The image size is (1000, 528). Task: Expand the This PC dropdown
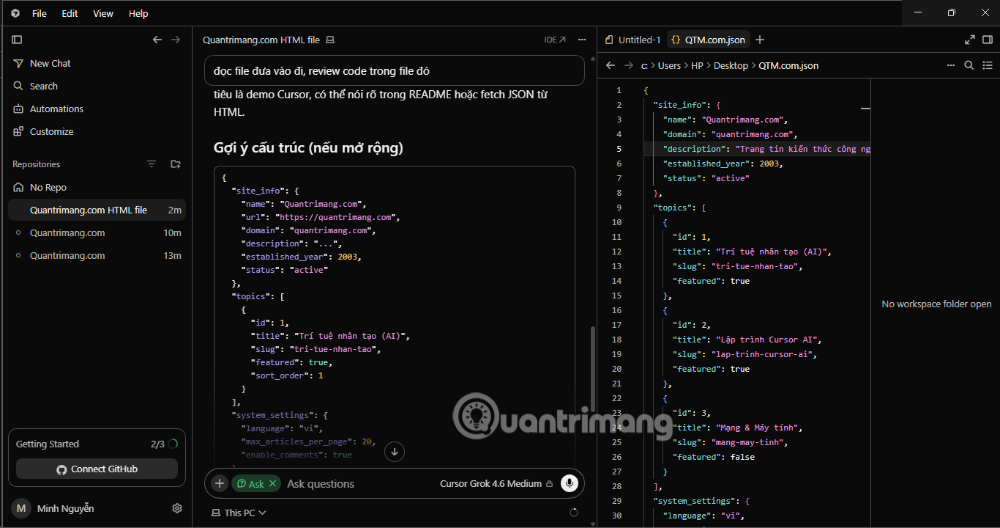tap(239, 513)
